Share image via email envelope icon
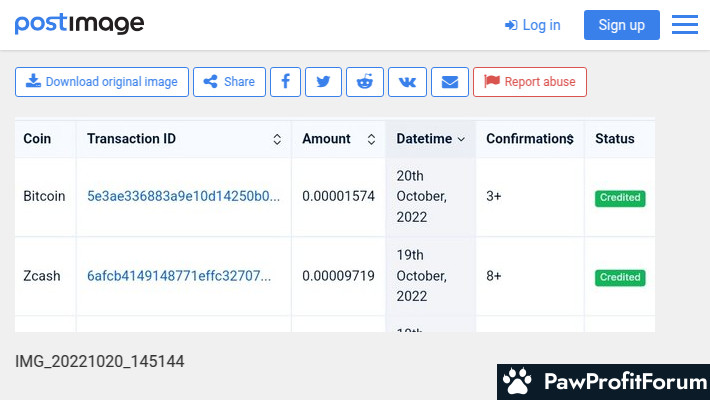This screenshot has width=710, height=400. tap(450, 82)
